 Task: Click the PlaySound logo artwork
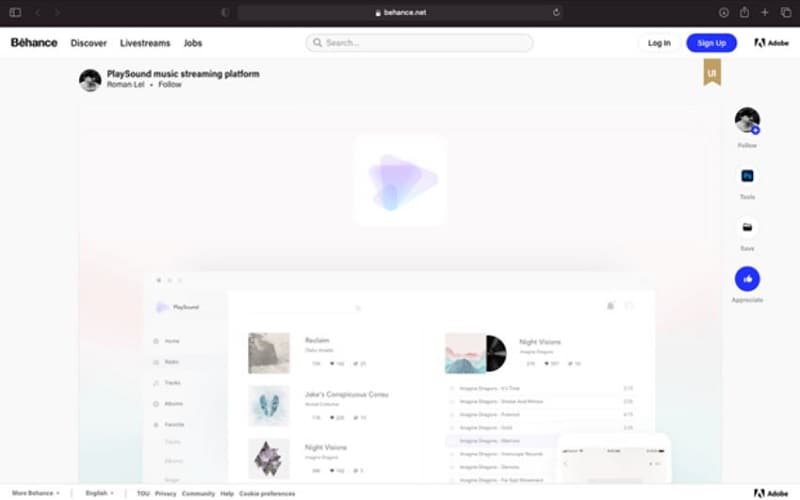click(x=401, y=180)
